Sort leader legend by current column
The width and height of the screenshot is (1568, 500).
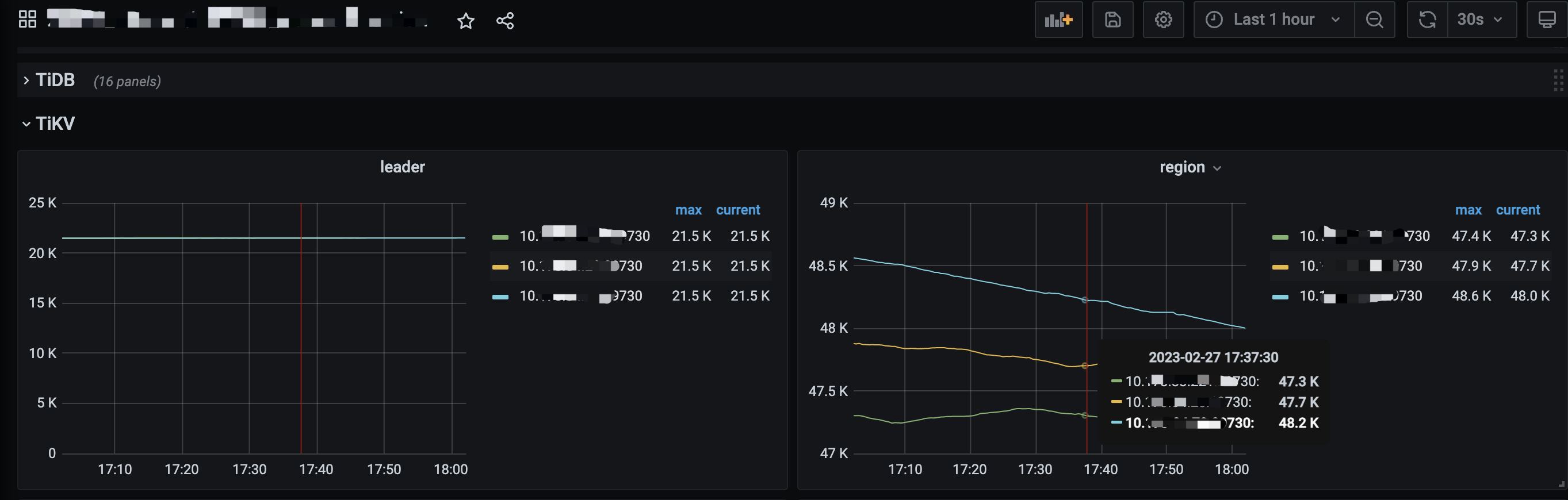[x=738, y=210]
